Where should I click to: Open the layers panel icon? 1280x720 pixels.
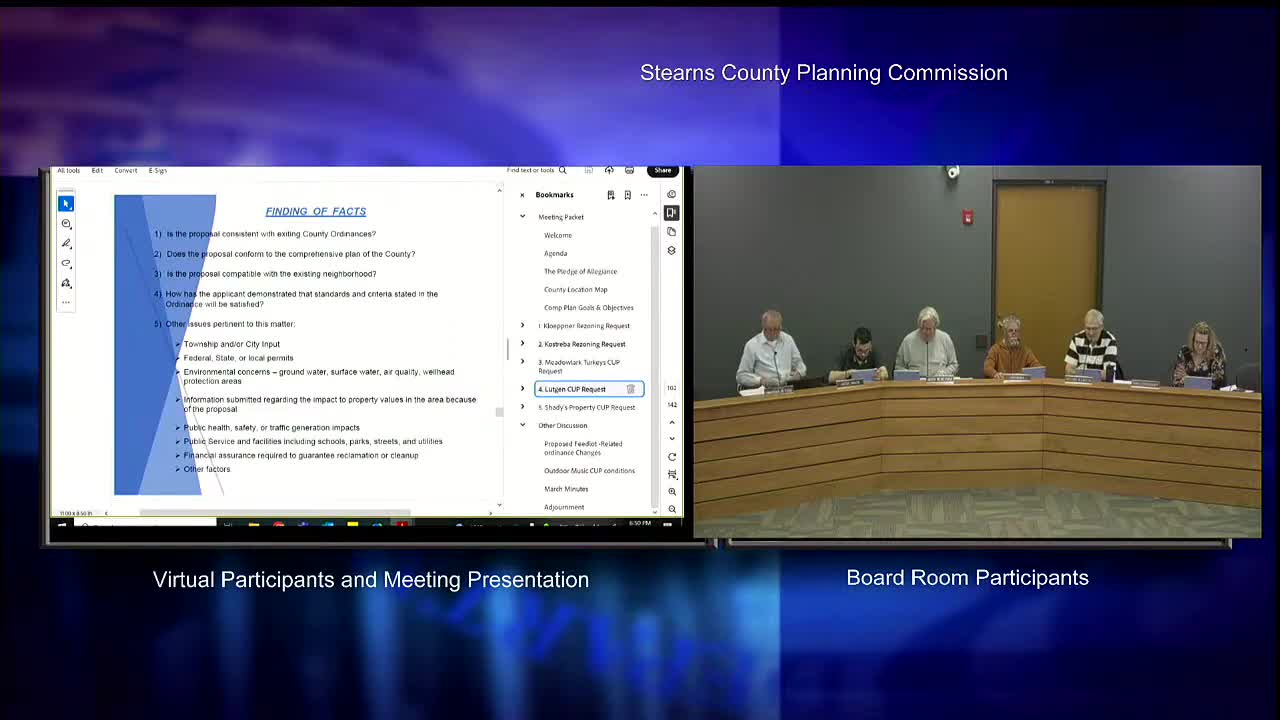(672, 251)
